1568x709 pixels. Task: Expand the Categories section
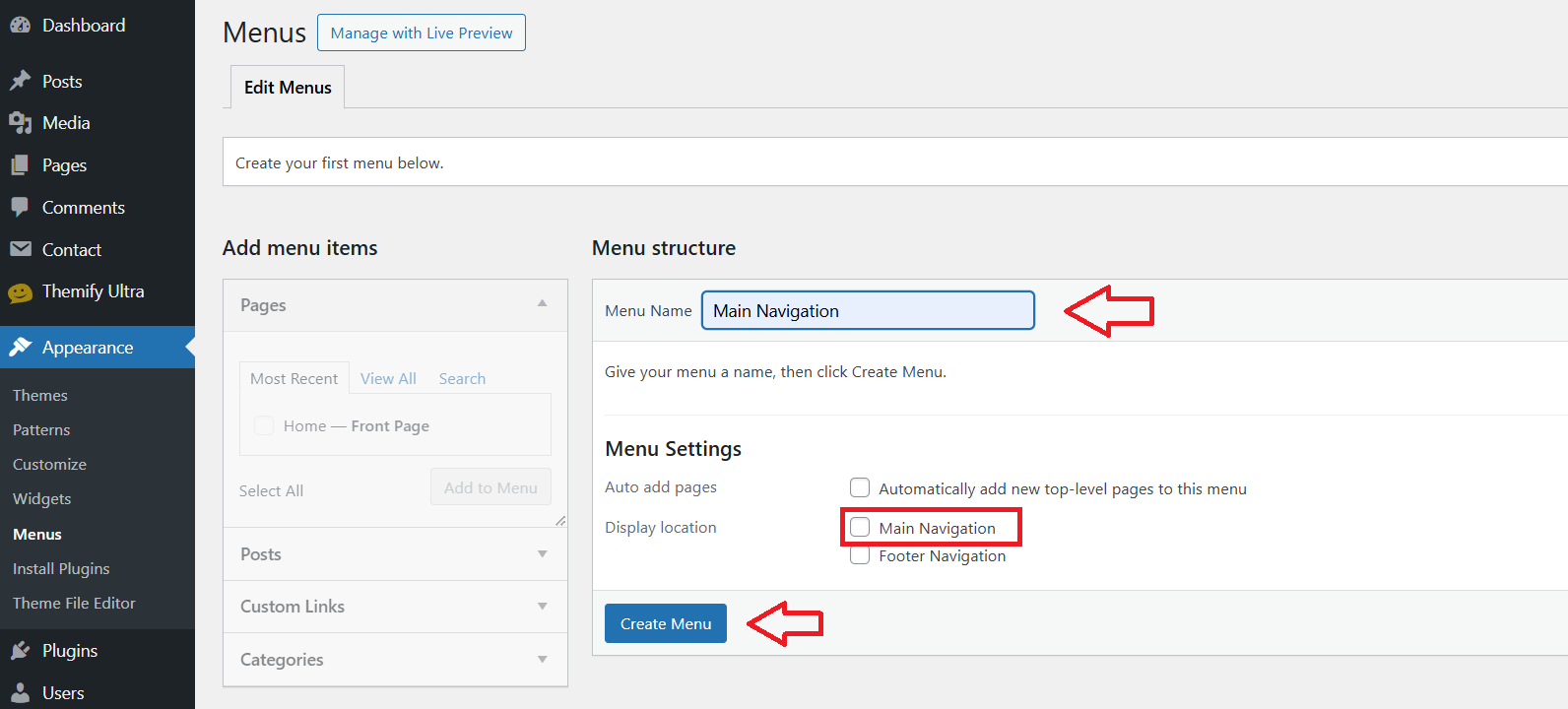click(x=542, y=660)
